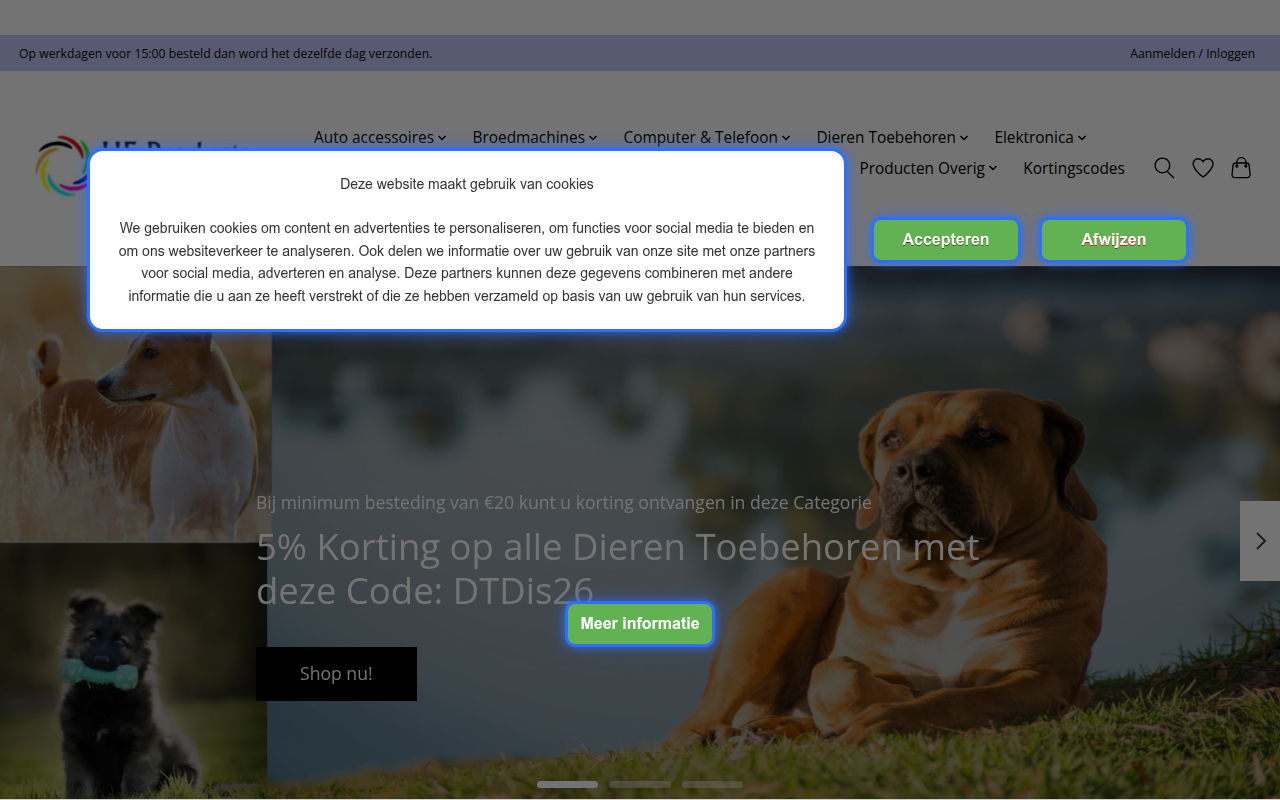This screenshot has height=800, width=1280.
Task: Expand the Auto accessoires menu
Action: (x=380, y=137)
